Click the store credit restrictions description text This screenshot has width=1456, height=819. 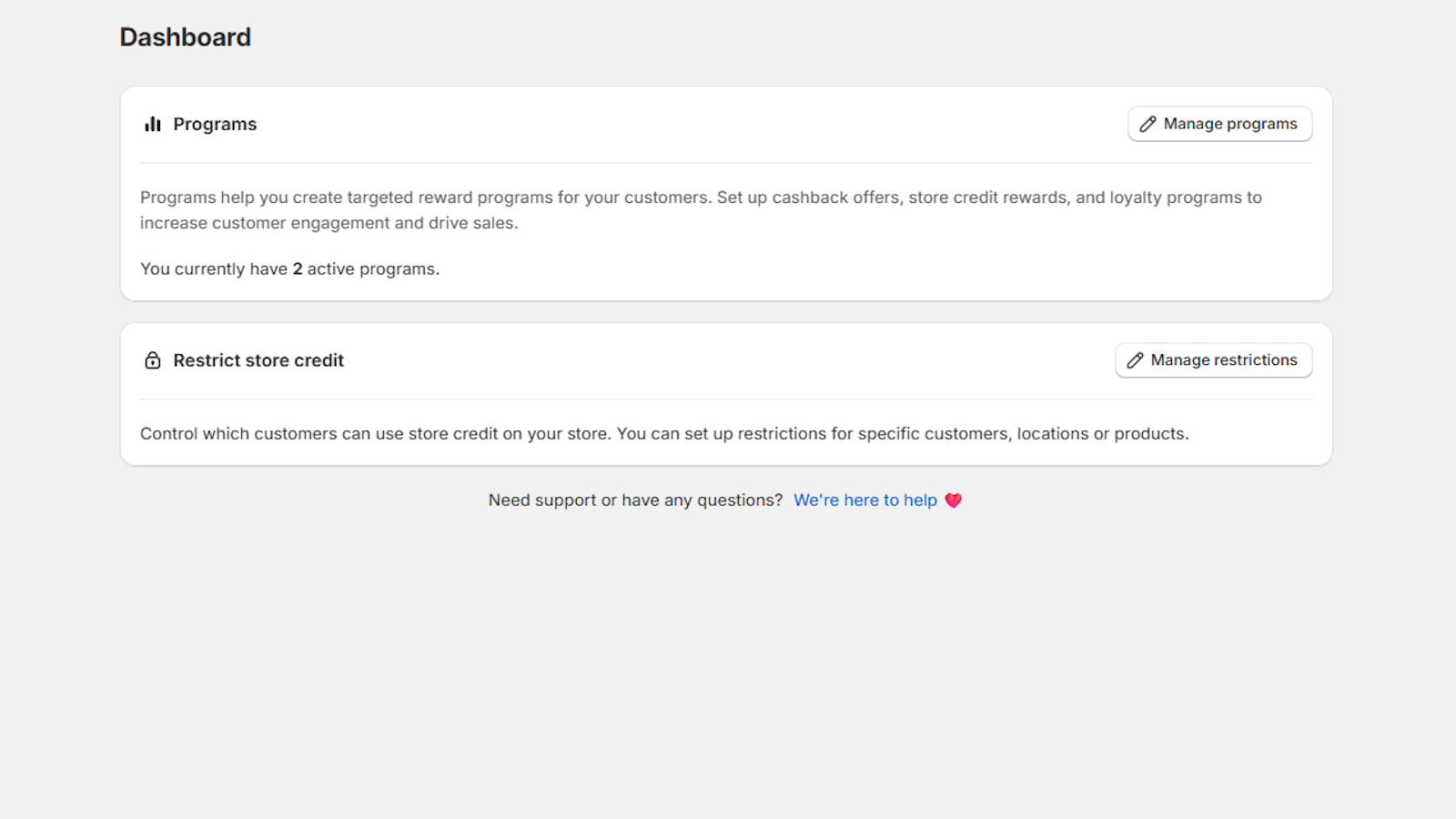[664, 434]
